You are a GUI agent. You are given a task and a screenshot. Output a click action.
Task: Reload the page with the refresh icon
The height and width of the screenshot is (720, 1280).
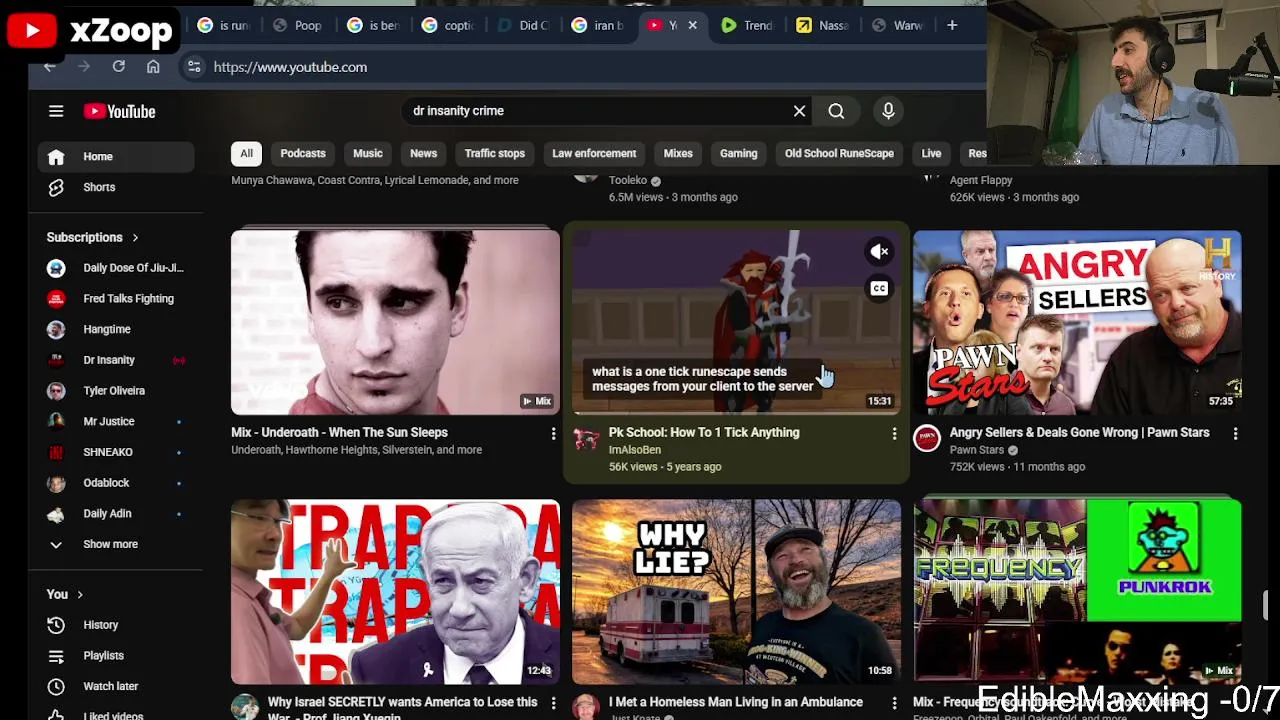[118, 67]
